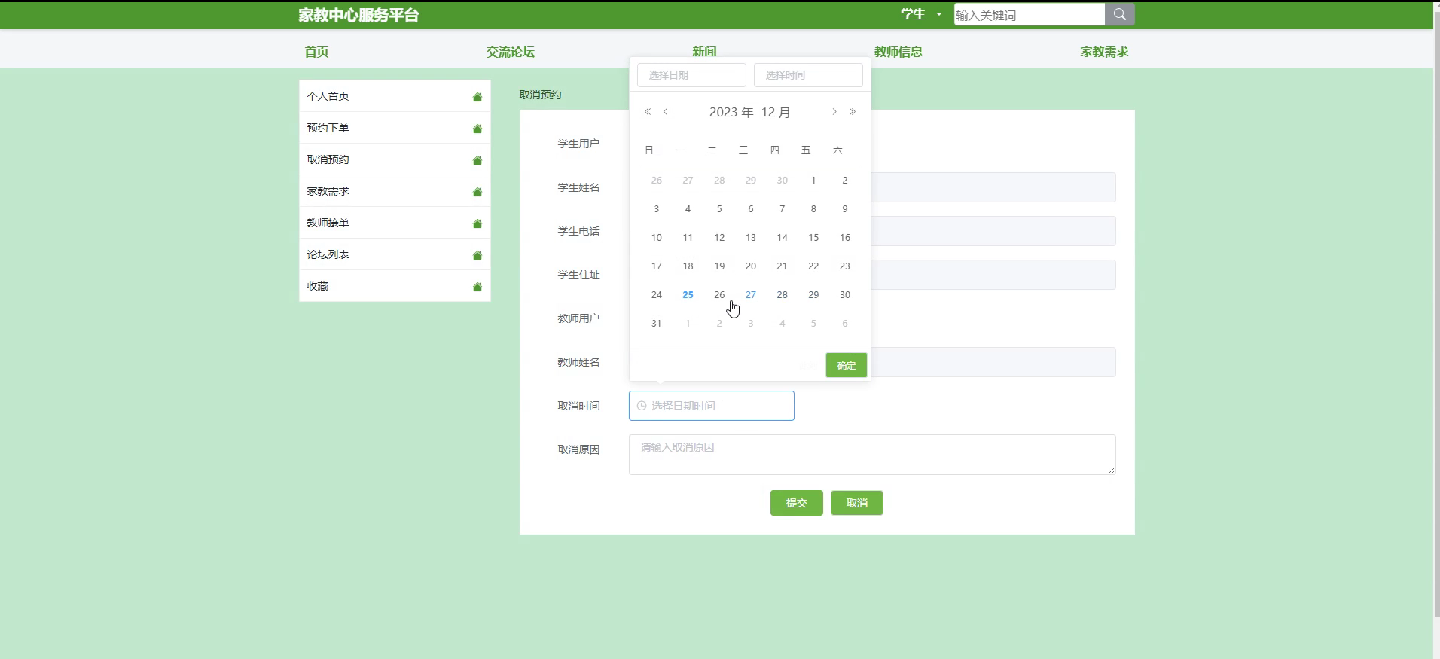The height and width of the screenshot is (659, 1440).
Task: Select December 15 in calendar
Action: point(814,237)
